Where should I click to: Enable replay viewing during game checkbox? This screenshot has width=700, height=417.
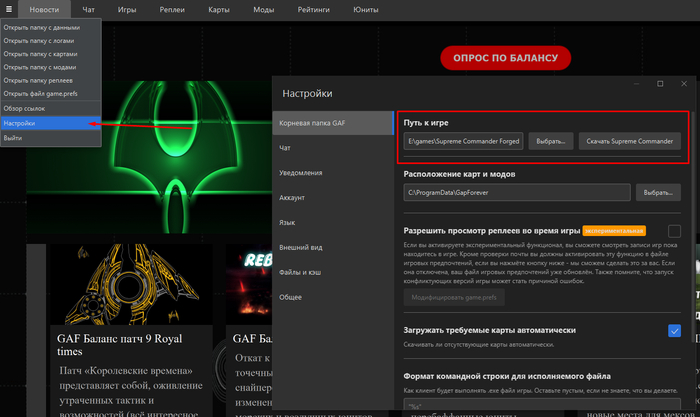coord(674,231)
